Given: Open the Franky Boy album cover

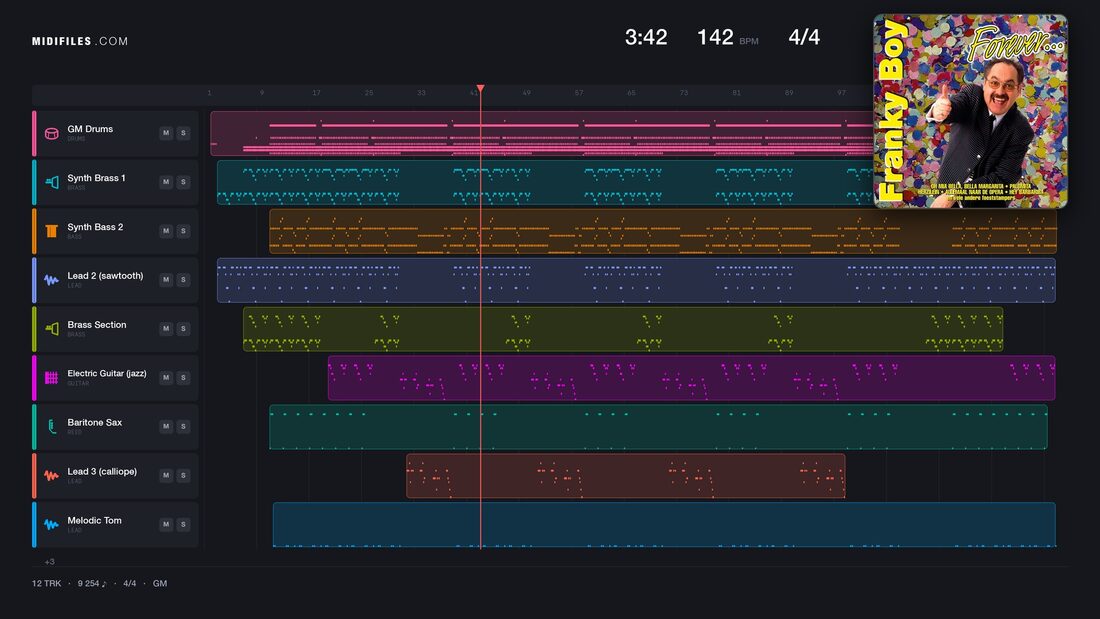Looking at the screenshot, I should point(970,111).
